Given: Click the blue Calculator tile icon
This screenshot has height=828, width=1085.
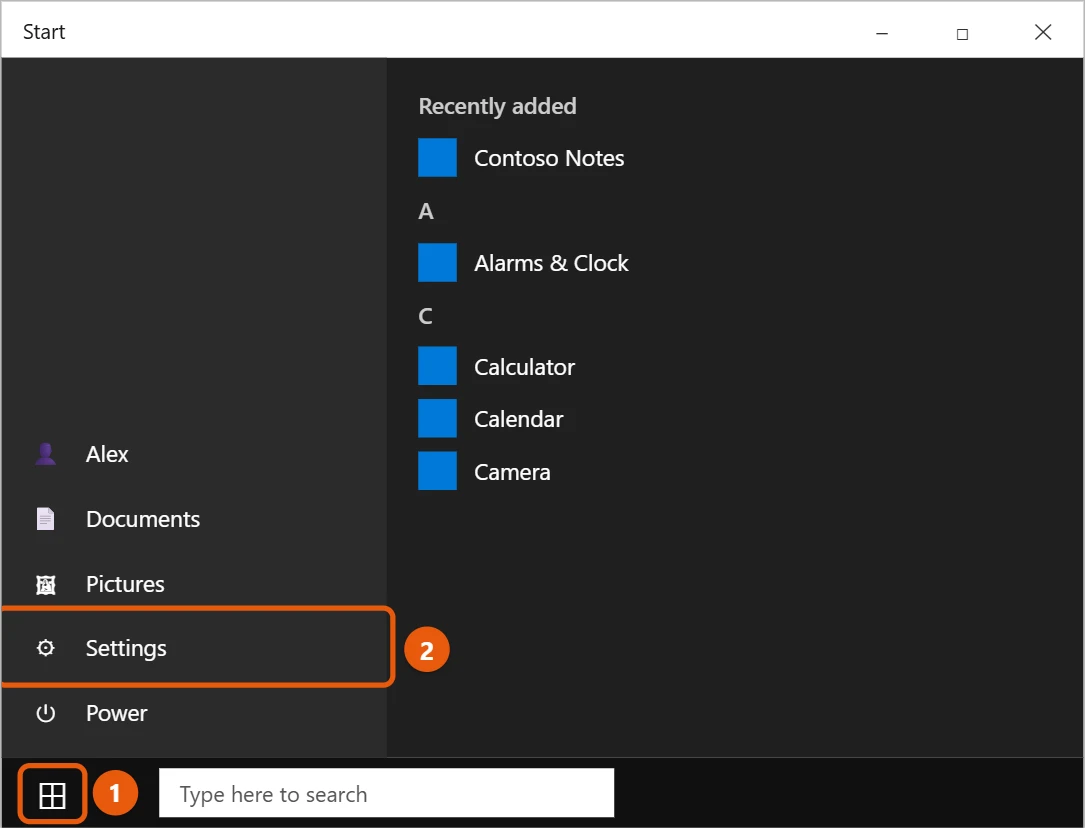Looking at the screenshot, I should [437, 366].
